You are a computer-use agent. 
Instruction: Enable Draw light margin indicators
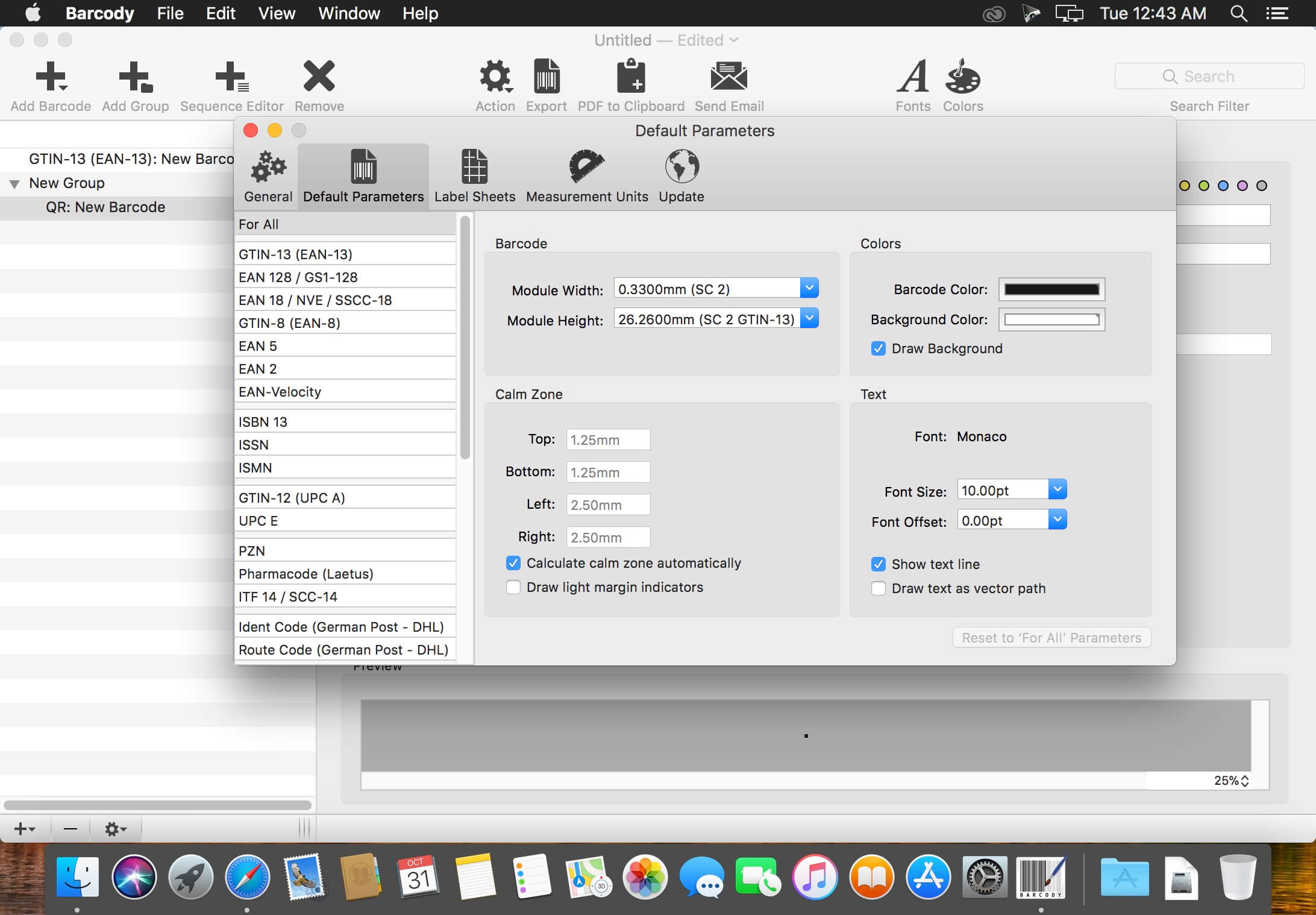point(513,587)
